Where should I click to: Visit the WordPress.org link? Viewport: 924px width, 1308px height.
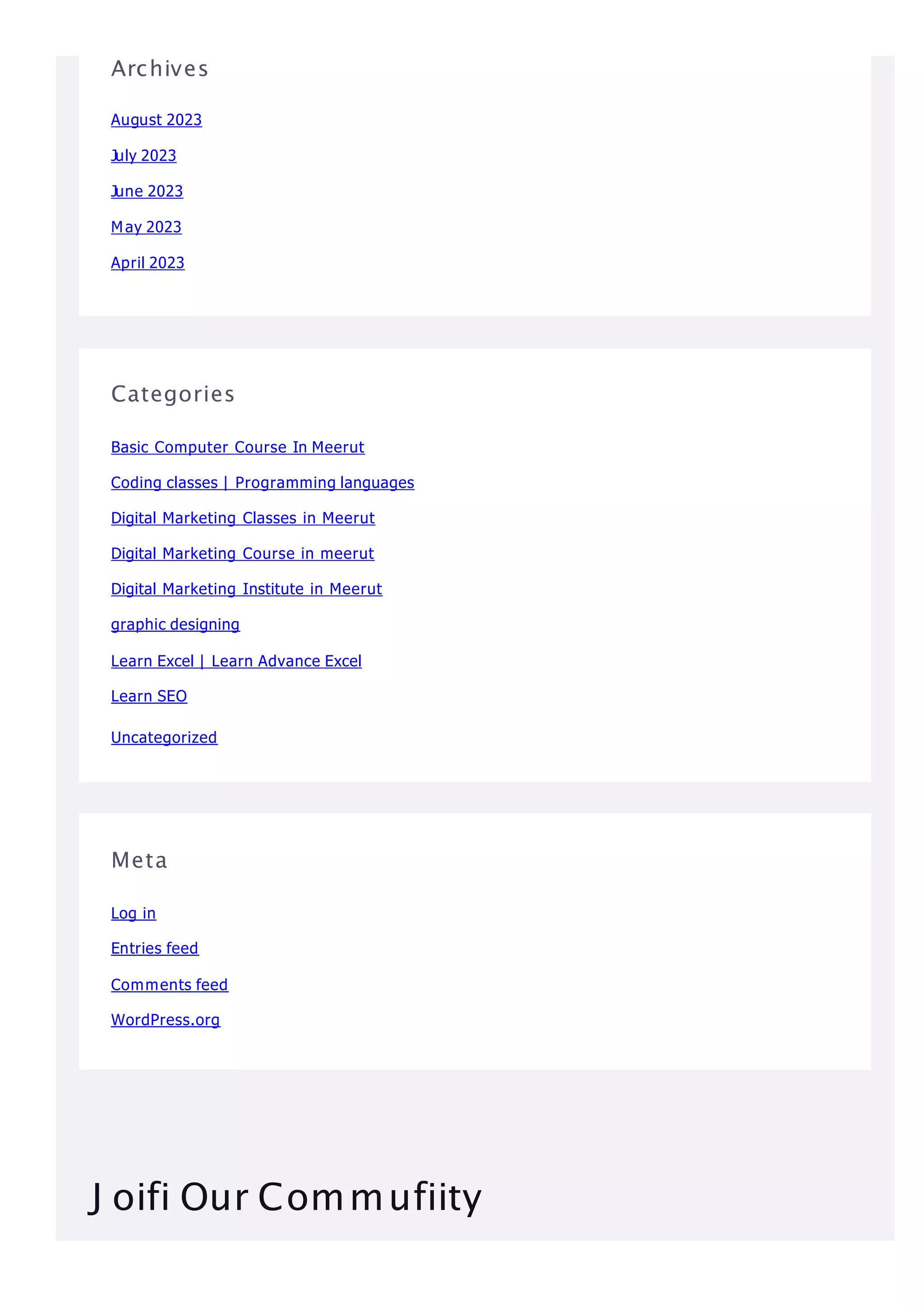click(165, 1020)
